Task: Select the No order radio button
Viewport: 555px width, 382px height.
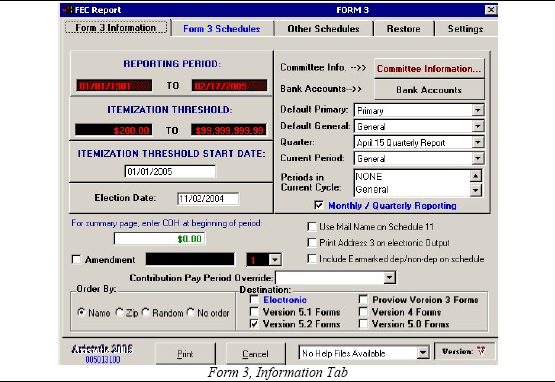Action: [190, 312]
